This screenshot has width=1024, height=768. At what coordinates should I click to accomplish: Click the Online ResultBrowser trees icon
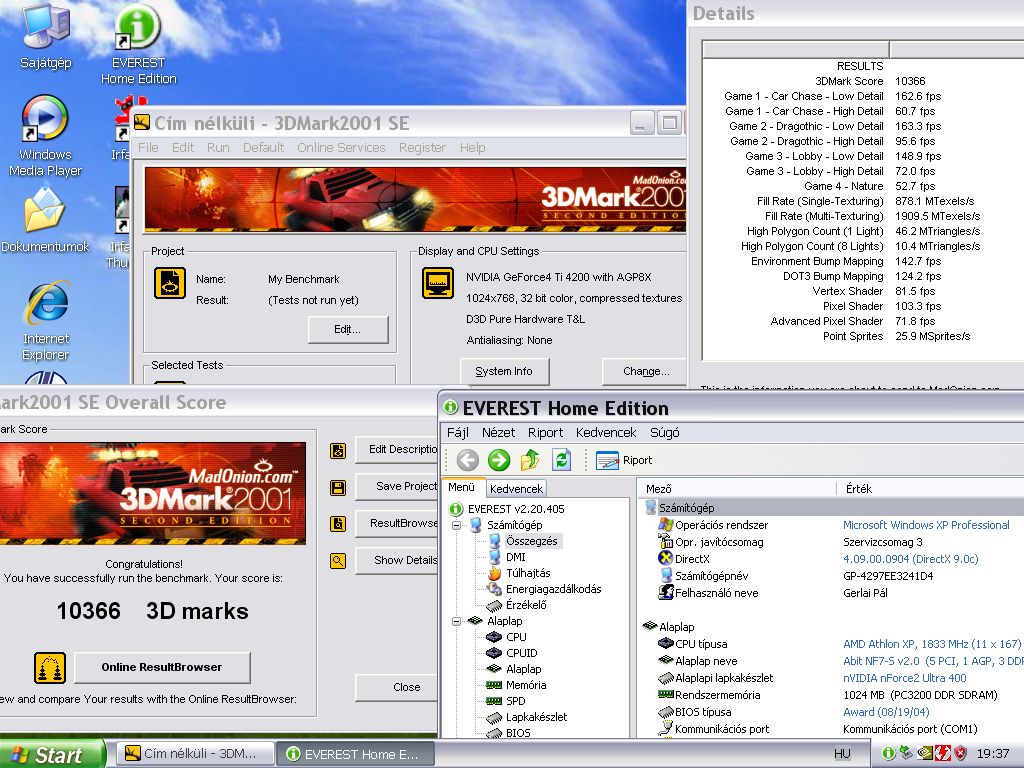pos(50,667)
